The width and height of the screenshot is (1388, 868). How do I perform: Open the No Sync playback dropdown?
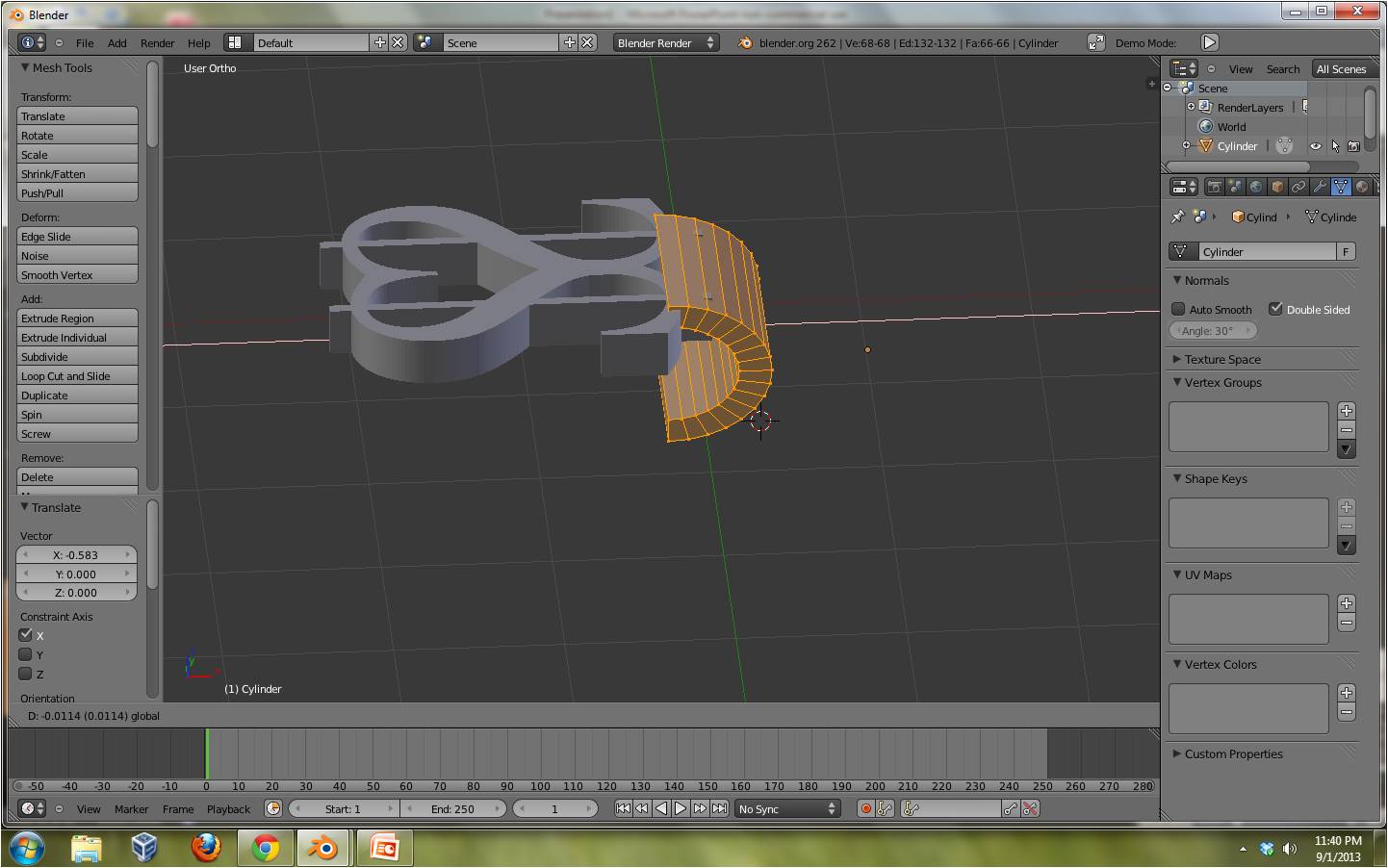tap(787, 808)
